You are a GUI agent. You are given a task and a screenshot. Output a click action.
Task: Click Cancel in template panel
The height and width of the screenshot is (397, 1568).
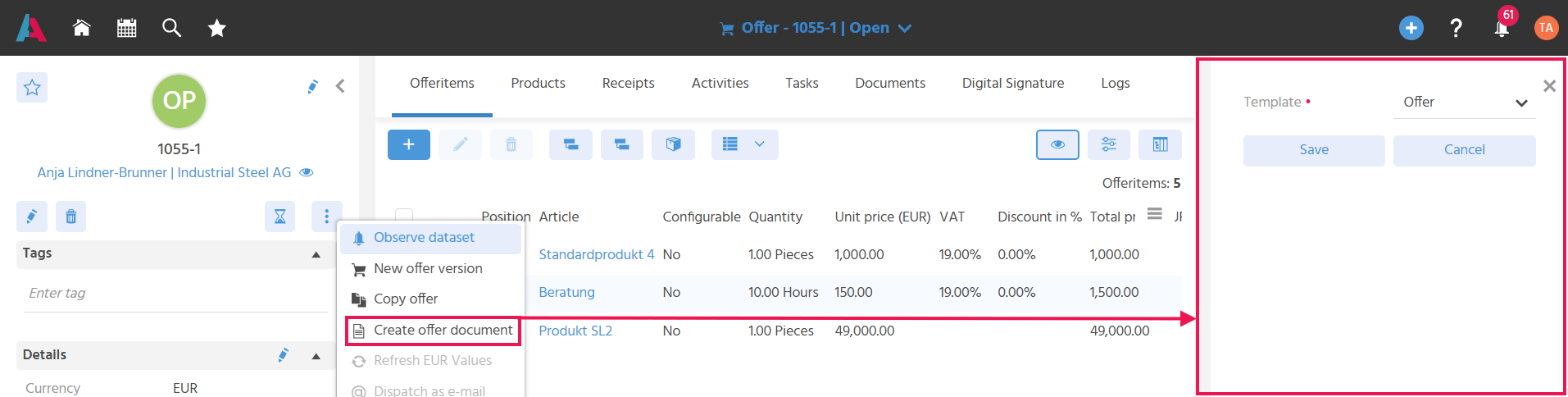coord(1464,150)
